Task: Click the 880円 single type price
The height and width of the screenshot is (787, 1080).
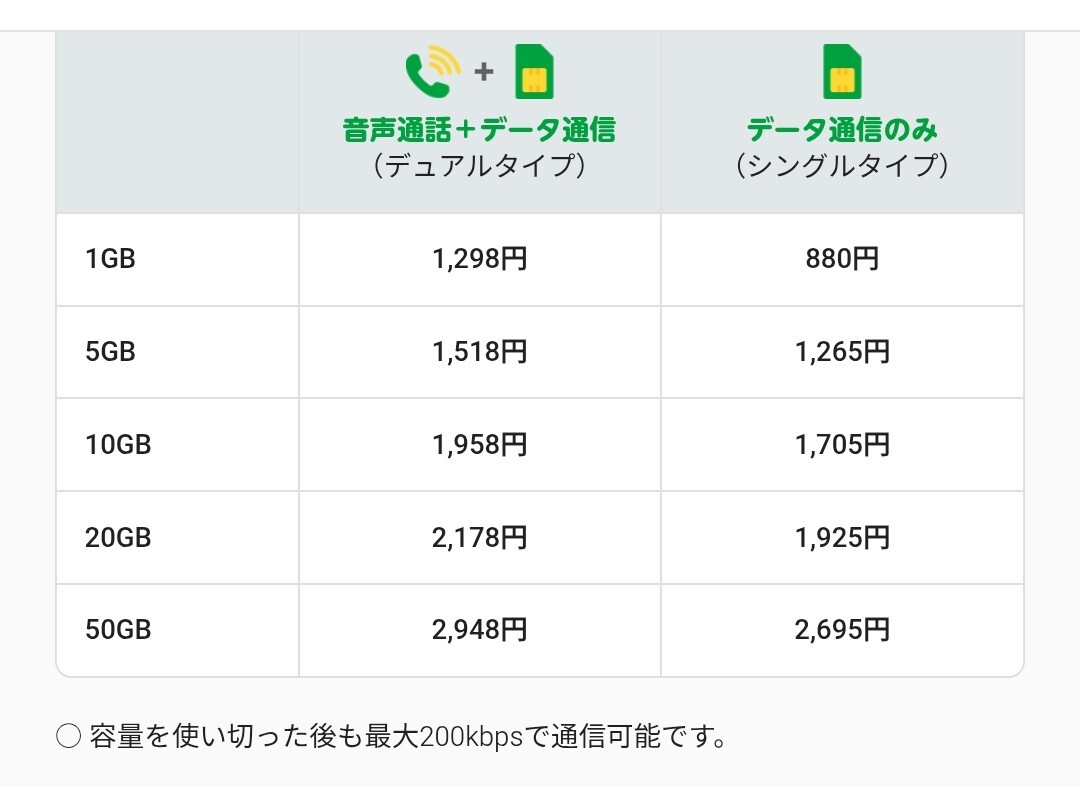Action: click(x=842, y=259)
